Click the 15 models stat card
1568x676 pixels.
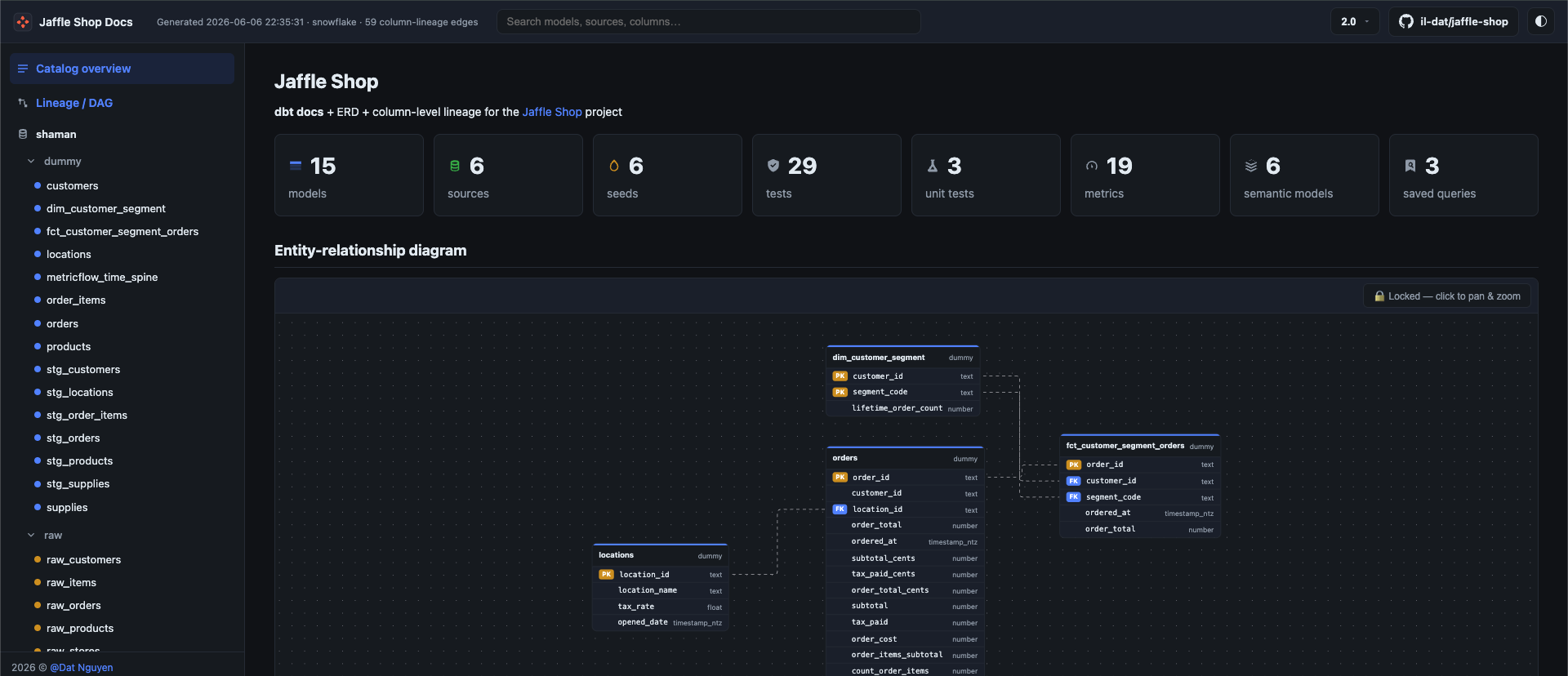(x=349, y=176)
